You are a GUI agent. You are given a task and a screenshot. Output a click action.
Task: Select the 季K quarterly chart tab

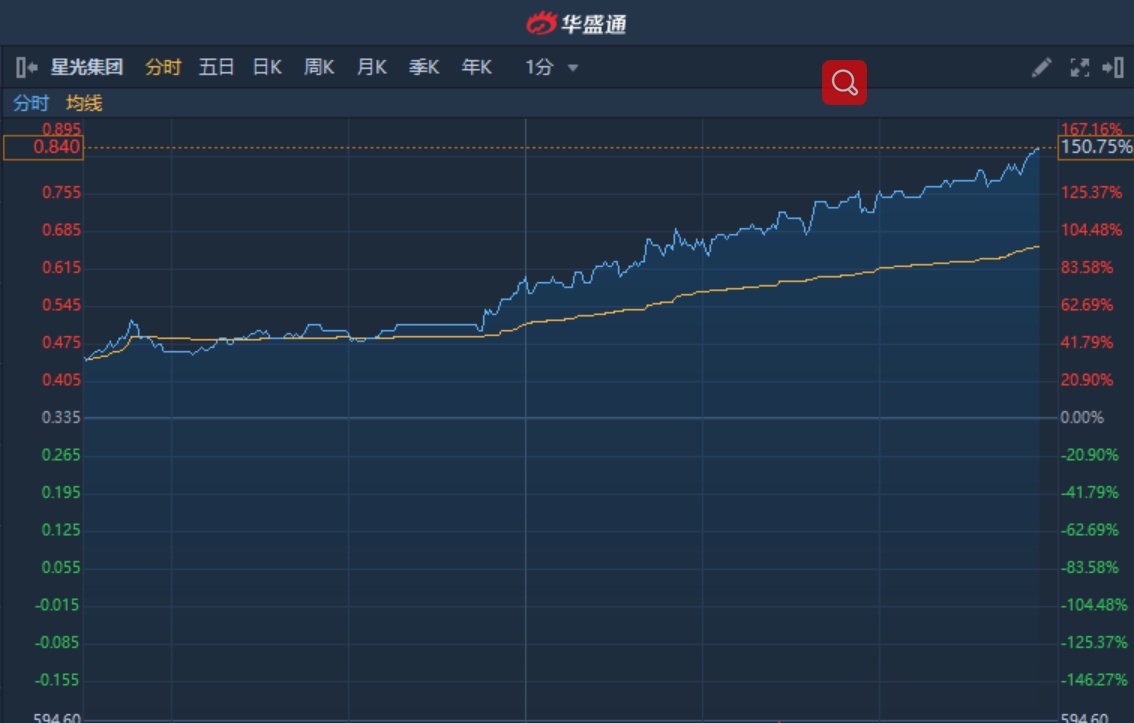pyautogui.click(x=424, y=67)
